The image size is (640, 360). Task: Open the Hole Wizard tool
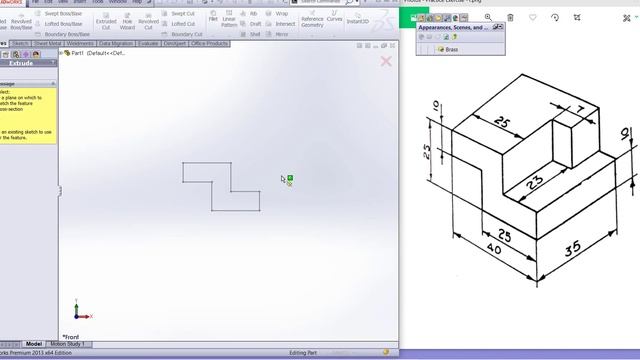pos(127,21)
